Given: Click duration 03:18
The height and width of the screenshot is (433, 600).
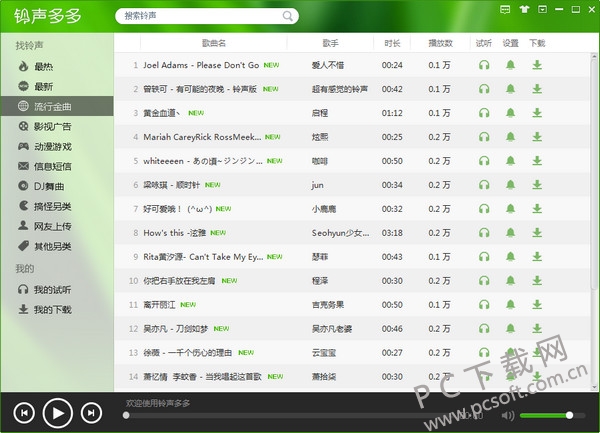Looking at the screenshot, I should pyautogui.click(x=392, y=233).
